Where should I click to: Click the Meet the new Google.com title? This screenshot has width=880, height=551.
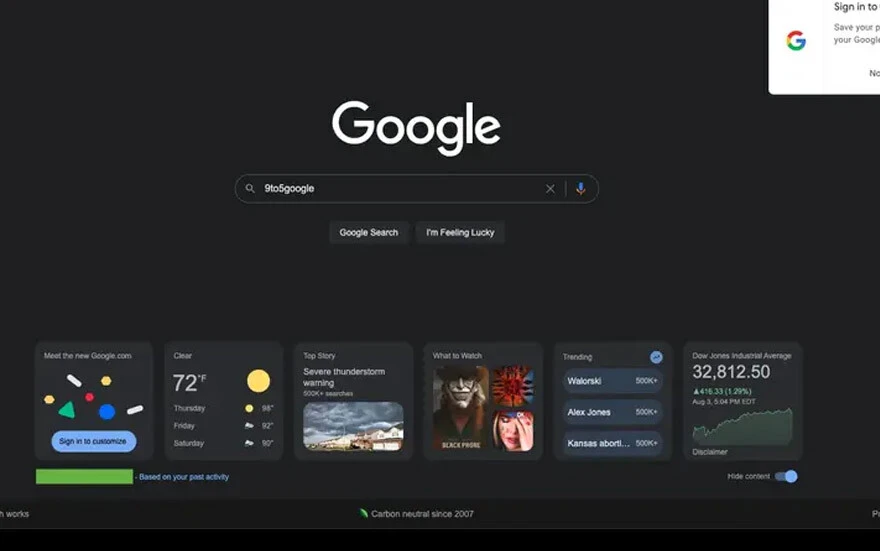tap(88, 356)
